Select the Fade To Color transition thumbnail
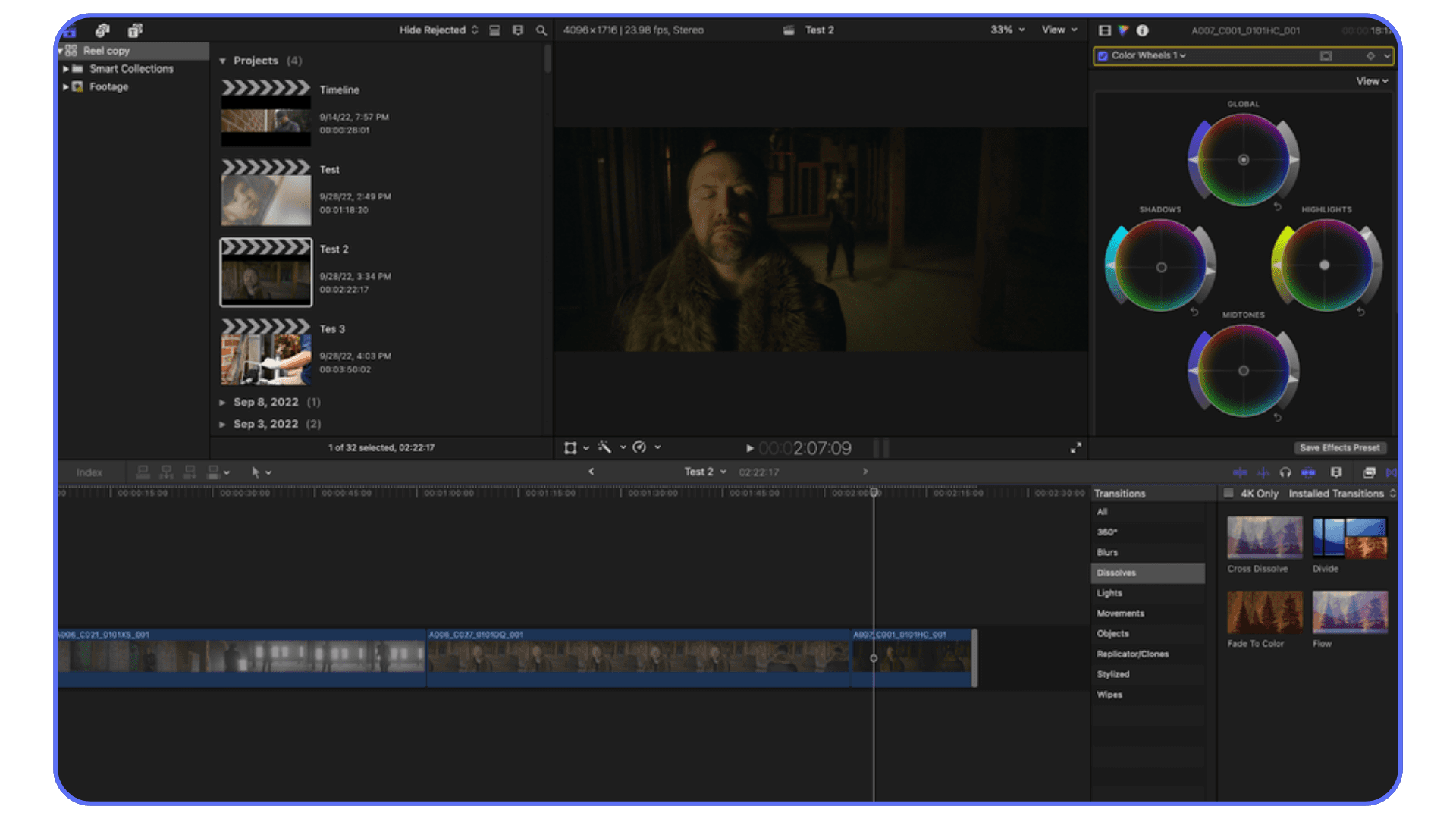The width and height of the screenshot is (1456, 819). click(x=1265, y=613)
